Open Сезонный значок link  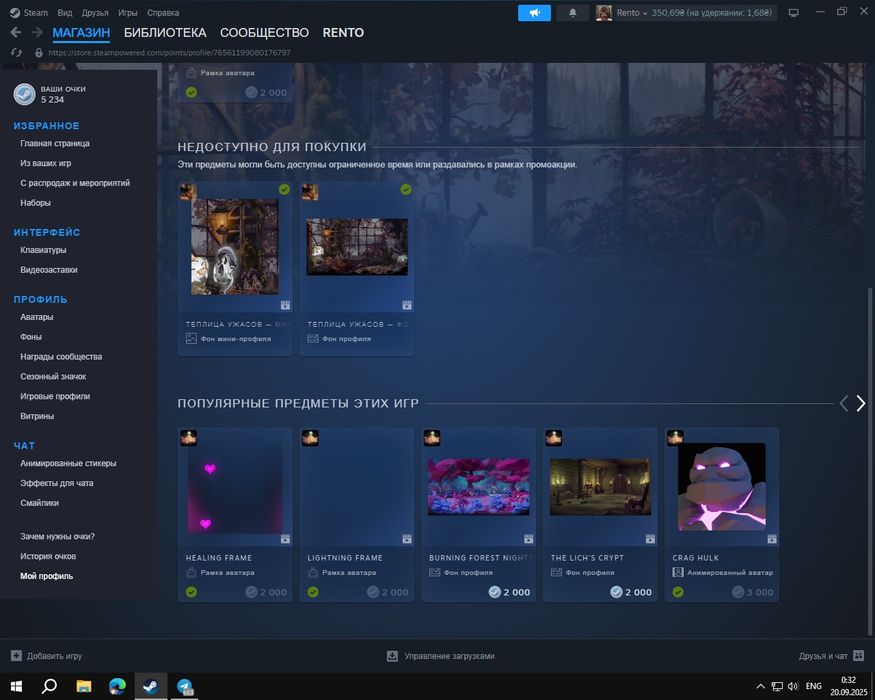coord(53,376)
